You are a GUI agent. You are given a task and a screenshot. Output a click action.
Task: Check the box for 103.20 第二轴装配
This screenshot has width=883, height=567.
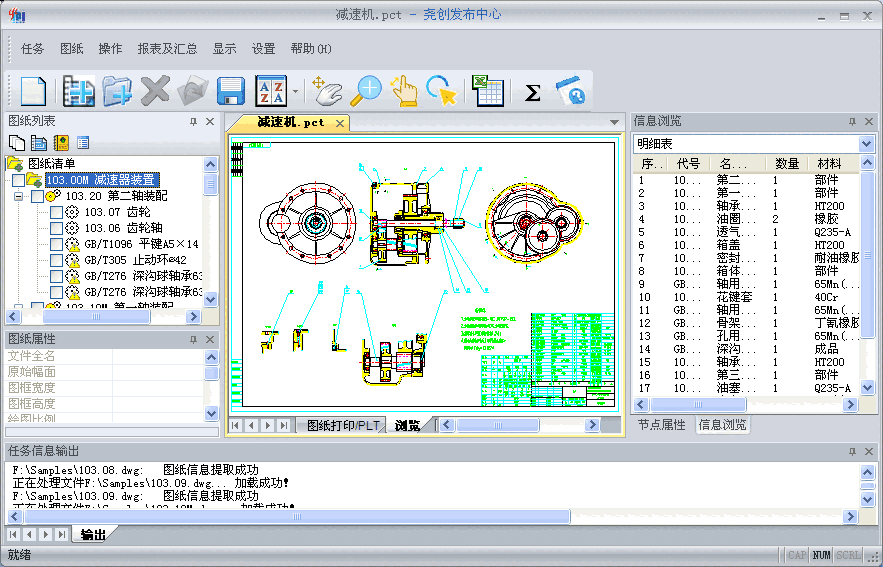(x=37, y=197)
